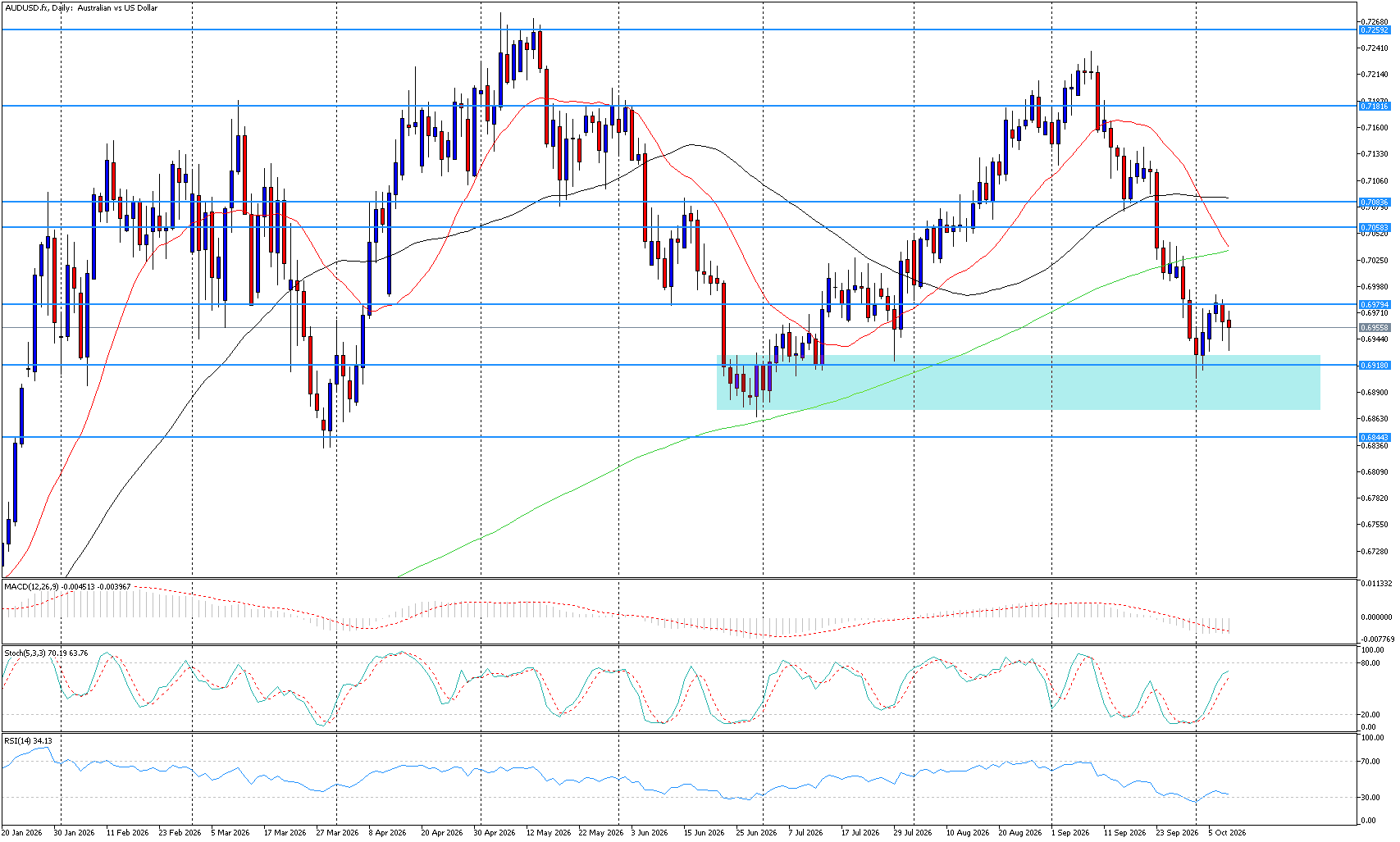
Task: Click the 3 Jun 2026 date label
Action: point(650,833)
